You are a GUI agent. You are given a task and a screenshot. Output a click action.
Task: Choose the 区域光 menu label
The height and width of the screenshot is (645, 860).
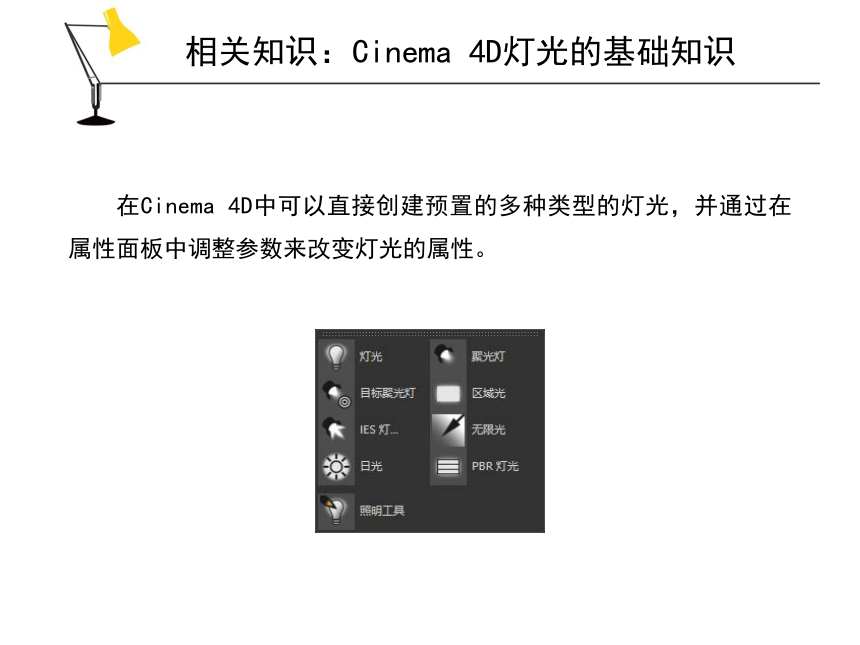coord(488,393)
